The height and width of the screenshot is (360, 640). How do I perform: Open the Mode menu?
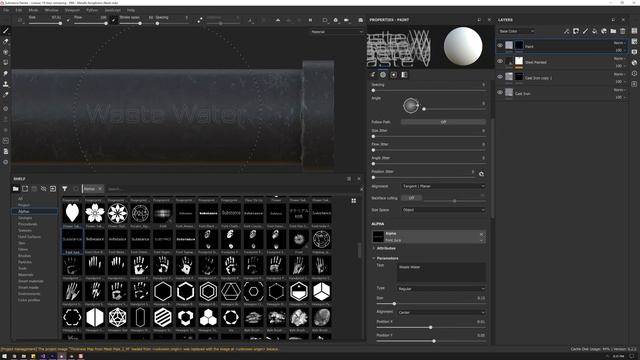pos(33,10)
